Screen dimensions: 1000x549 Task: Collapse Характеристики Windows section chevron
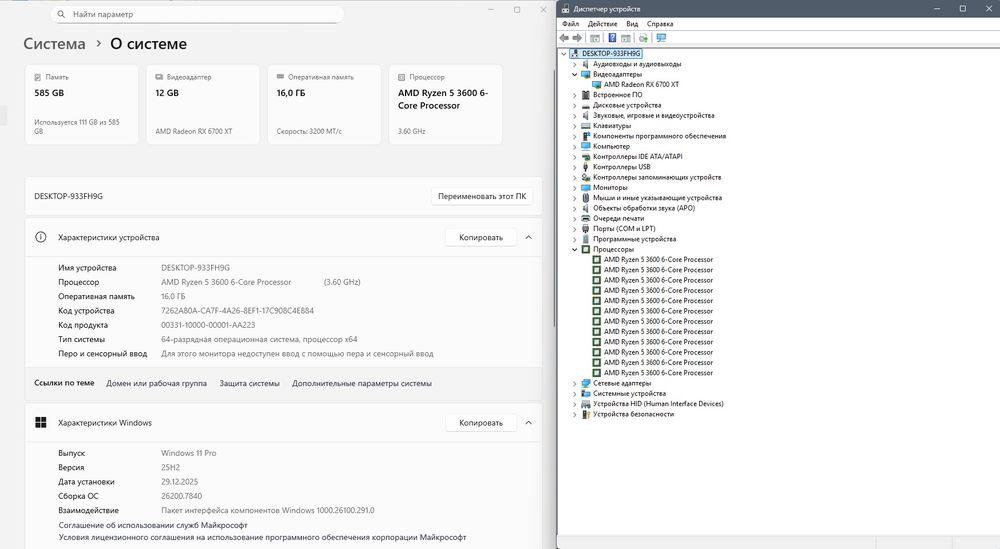pos(529,423)
